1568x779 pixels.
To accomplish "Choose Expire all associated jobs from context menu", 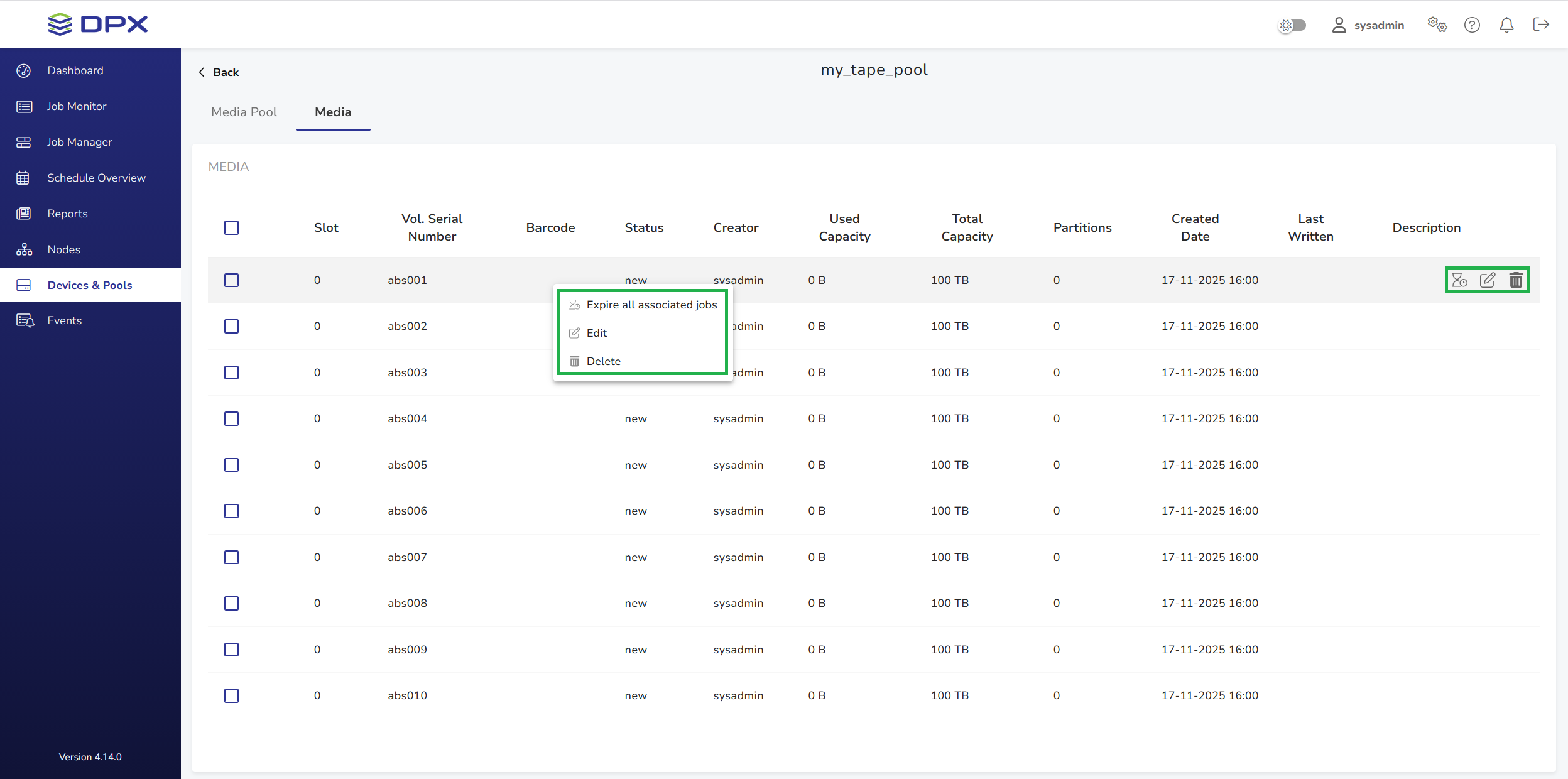I will coord(651,305).
